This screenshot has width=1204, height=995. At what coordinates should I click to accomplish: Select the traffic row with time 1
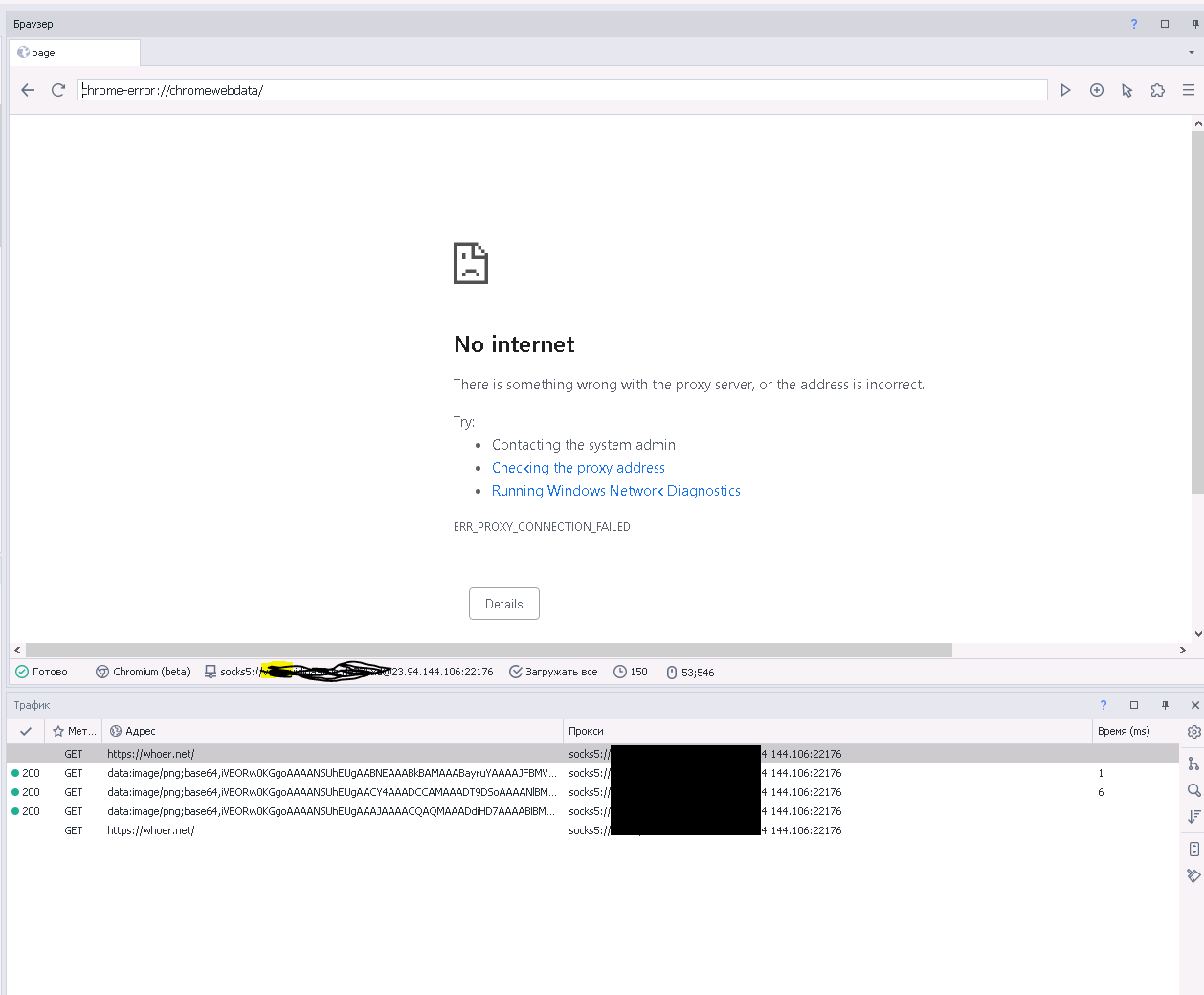[592, 773]
